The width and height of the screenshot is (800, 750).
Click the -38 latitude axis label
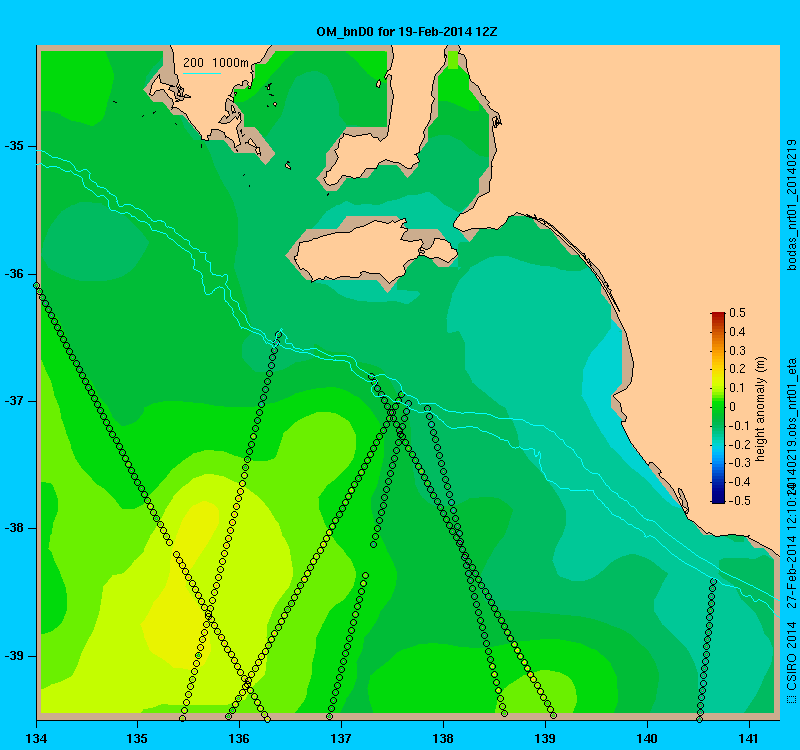click(14, 528)
